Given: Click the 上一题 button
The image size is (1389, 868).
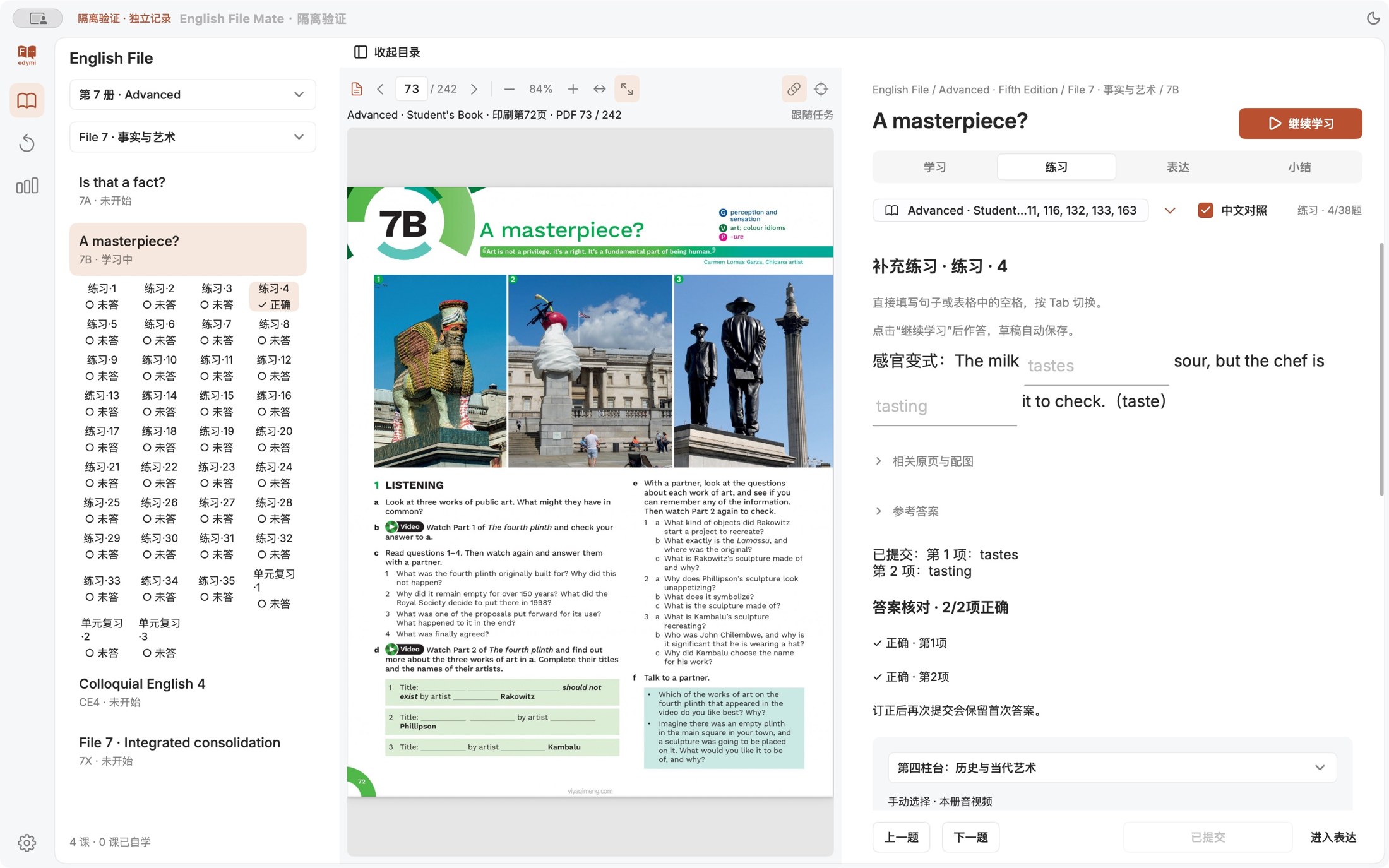Looking at the screenshot, I should (901, 838).
